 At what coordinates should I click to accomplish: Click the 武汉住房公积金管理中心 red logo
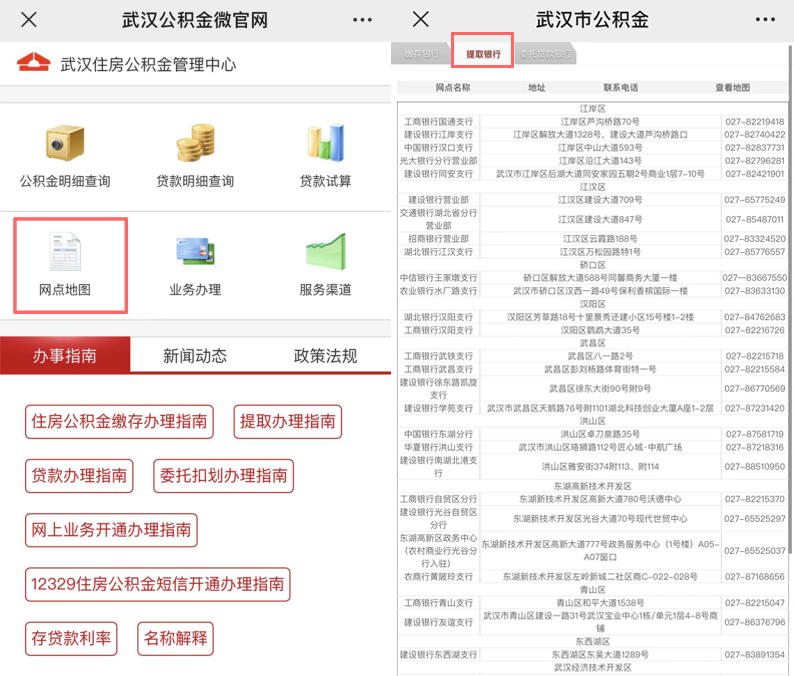[x=33, y=63]
